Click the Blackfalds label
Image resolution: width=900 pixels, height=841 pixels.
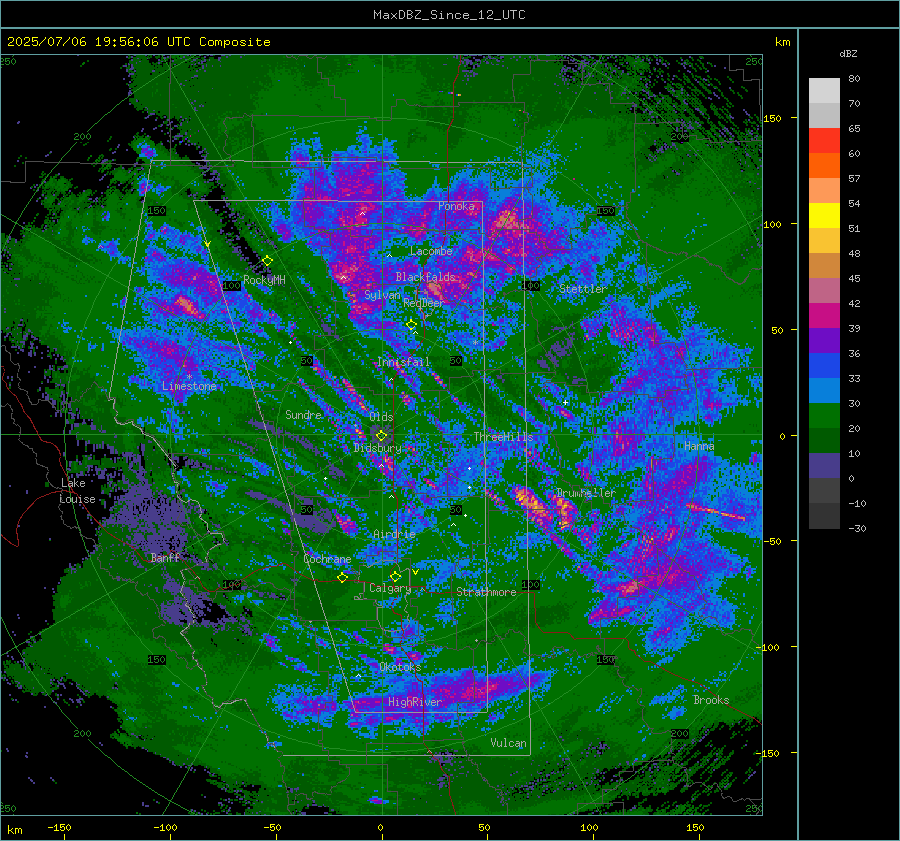[x=425, y=277]
